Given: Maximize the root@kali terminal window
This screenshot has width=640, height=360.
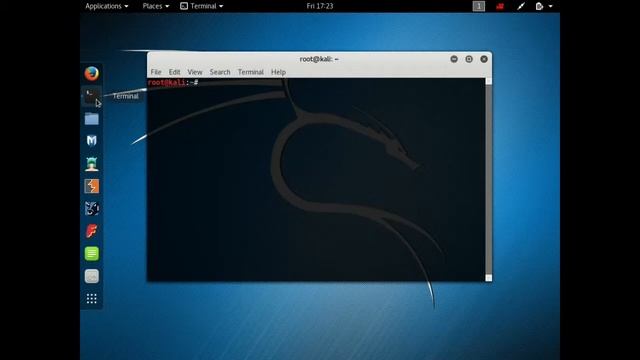Looking at the screenshot, I should pos(469,59).
